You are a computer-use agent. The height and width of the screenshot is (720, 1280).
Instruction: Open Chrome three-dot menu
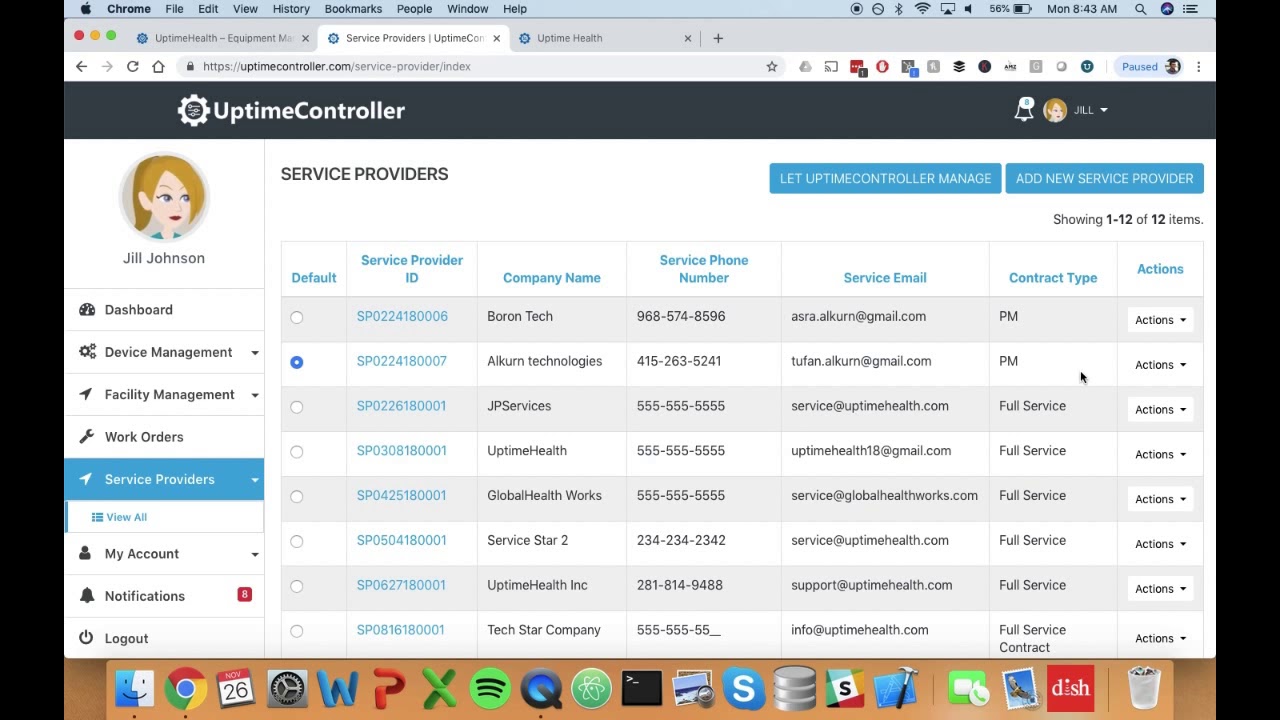1199,66
